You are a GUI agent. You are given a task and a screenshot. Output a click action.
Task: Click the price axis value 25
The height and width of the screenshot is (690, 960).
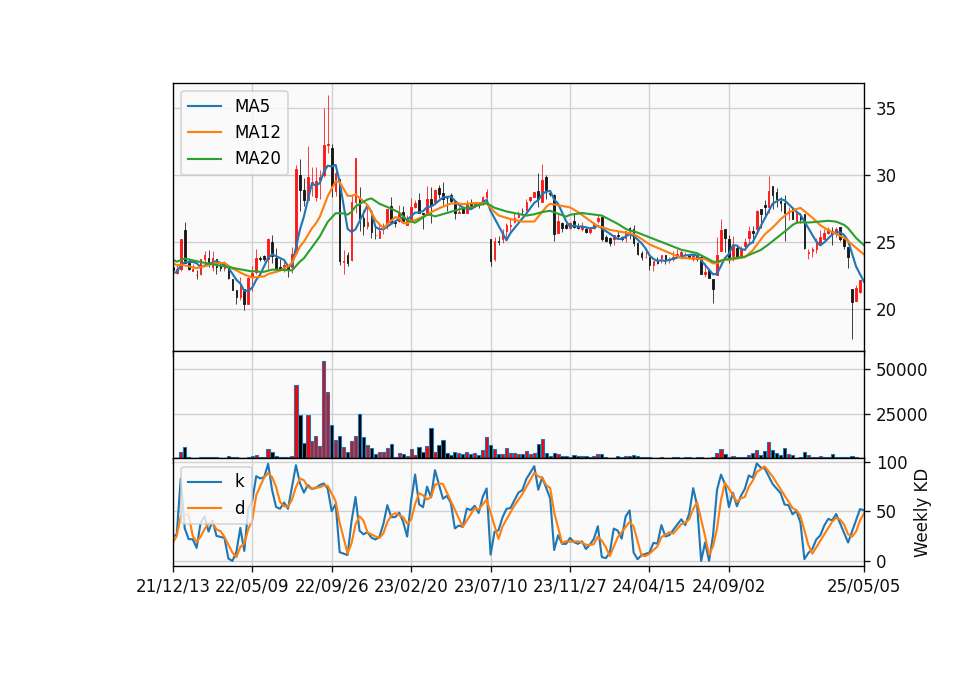pos(885,243)
